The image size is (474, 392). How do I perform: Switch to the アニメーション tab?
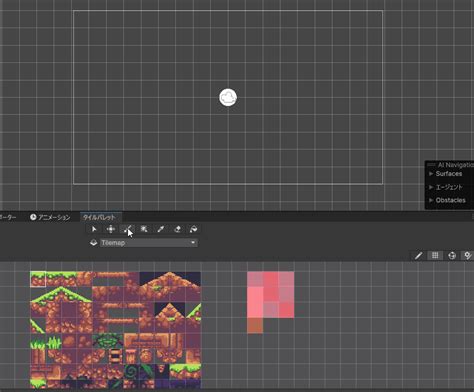pyautogui.click(x=50, y=217)
